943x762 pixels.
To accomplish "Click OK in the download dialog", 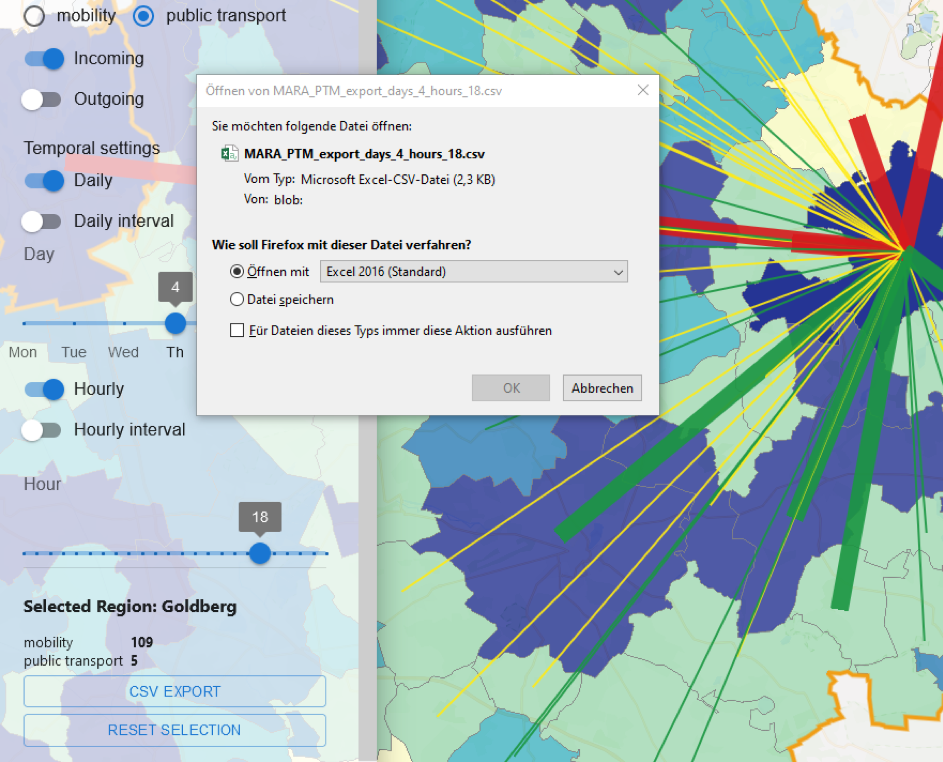I will click(511, 388).
